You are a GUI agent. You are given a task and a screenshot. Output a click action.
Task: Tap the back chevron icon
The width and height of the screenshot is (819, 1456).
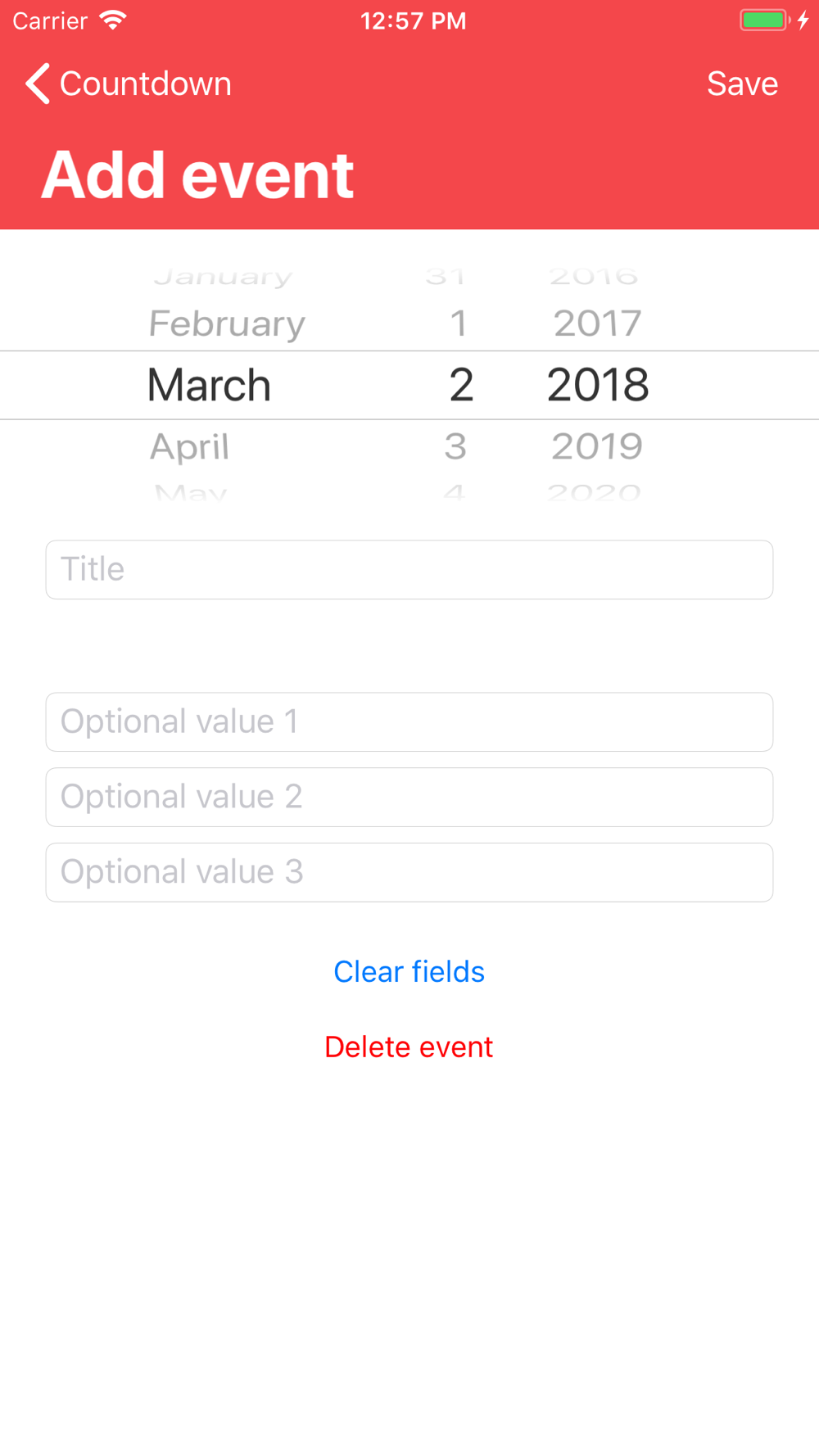click(x=38, y=84)
